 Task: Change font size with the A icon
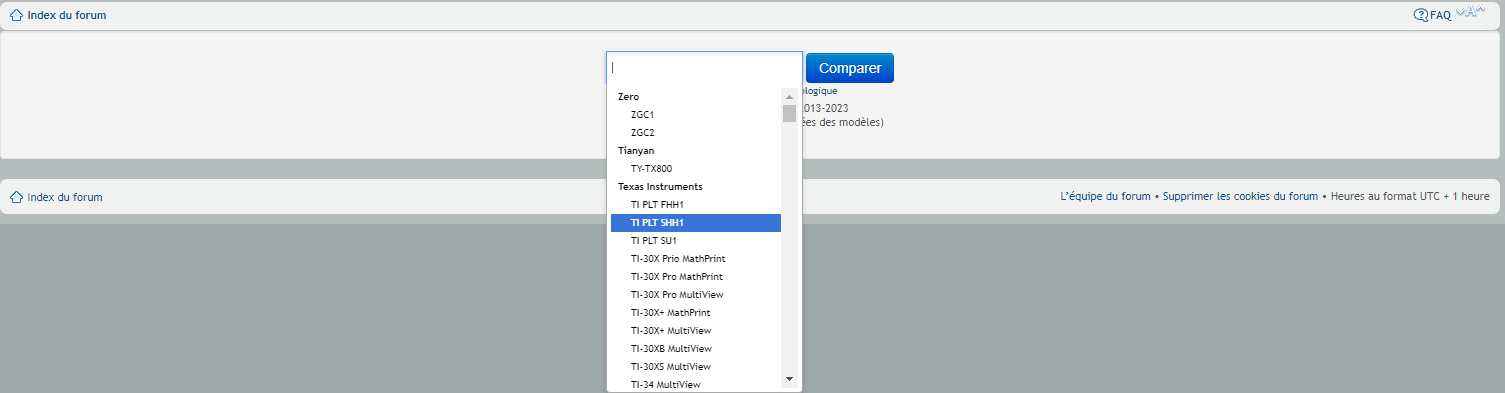[x=1469, y=12]
